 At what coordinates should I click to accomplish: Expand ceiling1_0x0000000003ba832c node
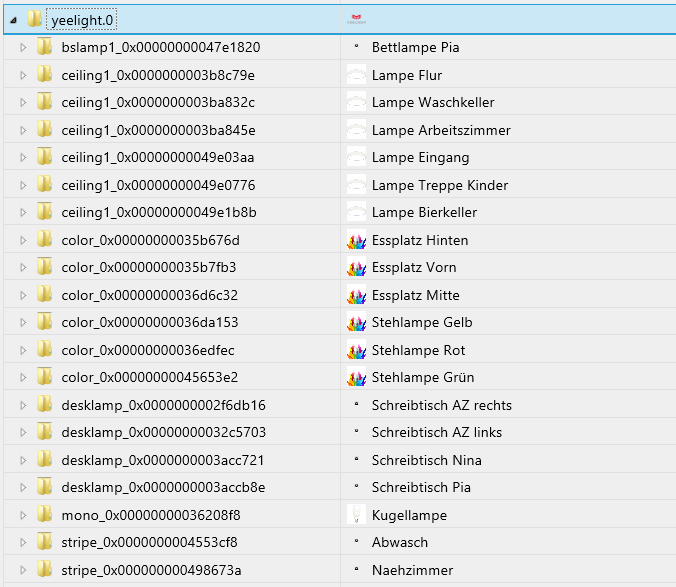[x=23, y=103]
